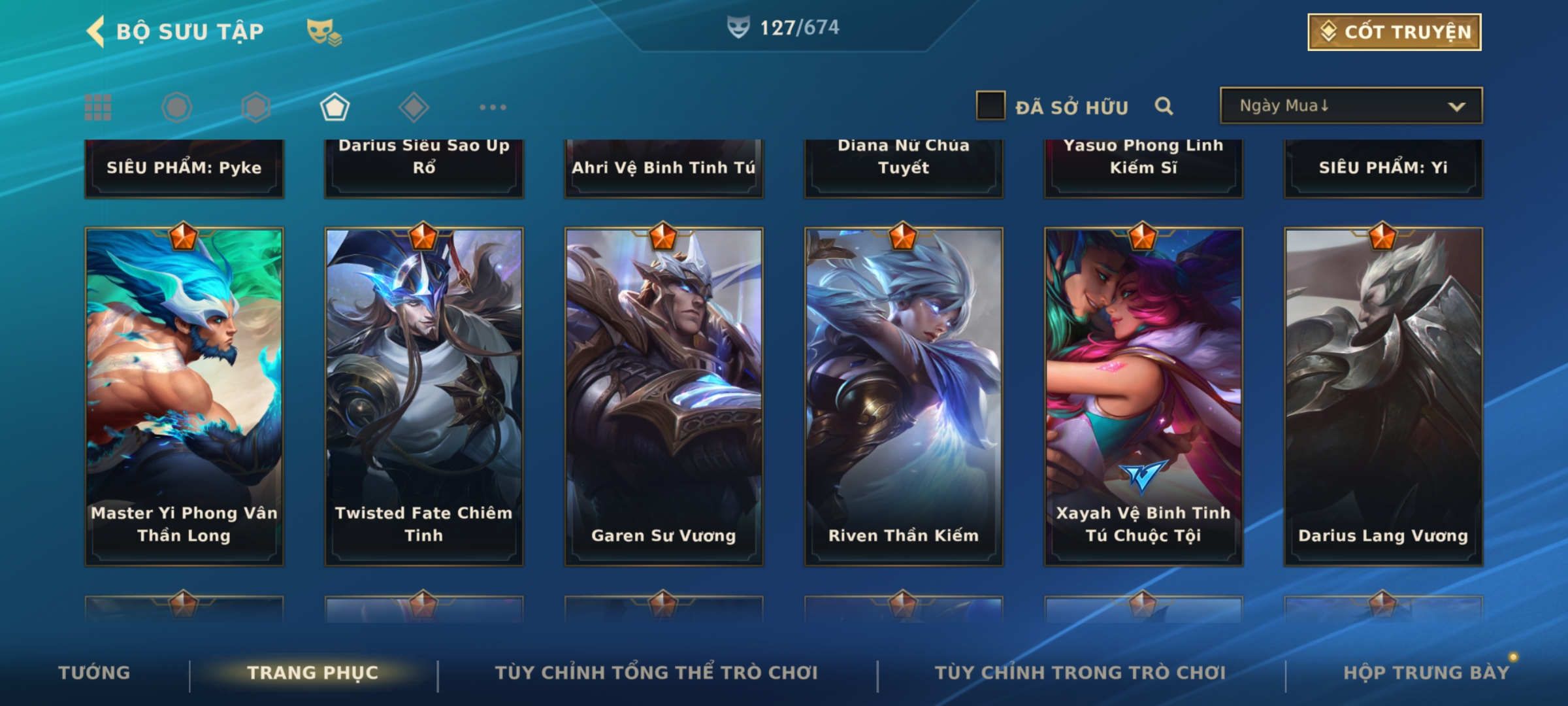Viewport: 1568px width, 706px height.
Task: Click the magnifier search icon
Action: click(1164, 106)
